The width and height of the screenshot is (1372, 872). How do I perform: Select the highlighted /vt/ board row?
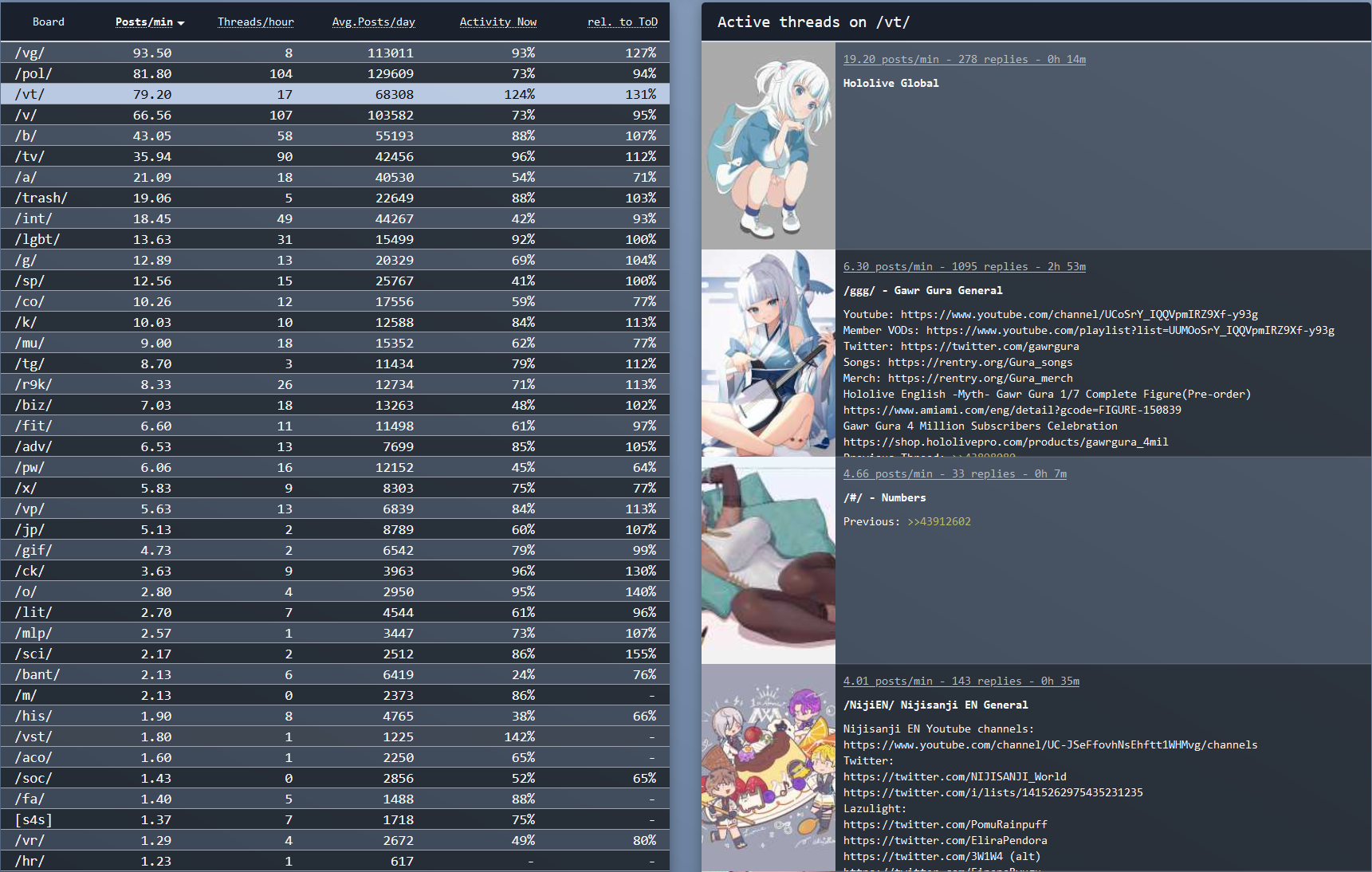click(335, 94)
